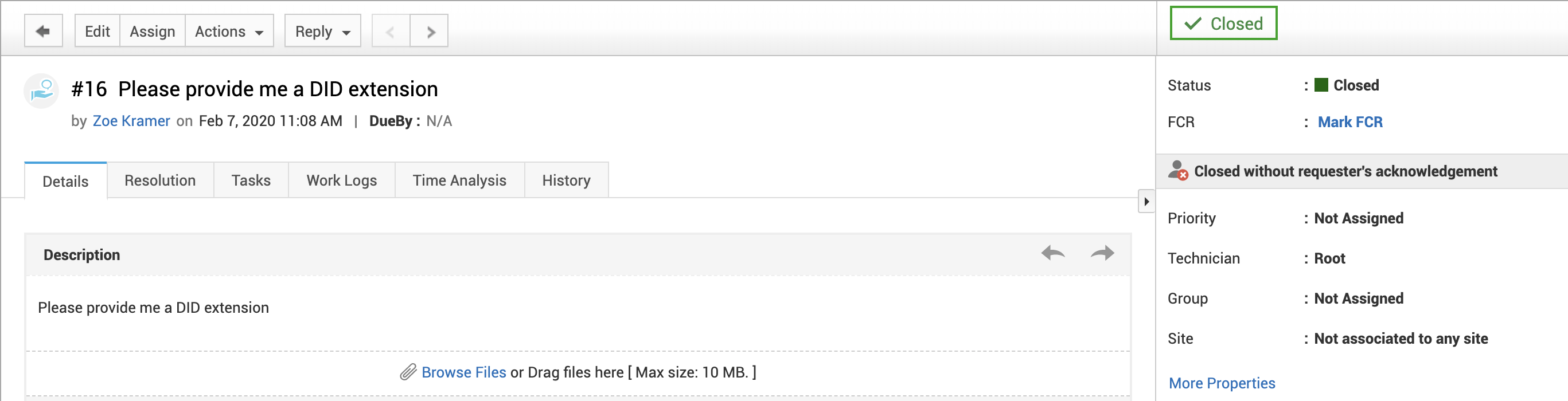This screenshot has width=1568, height=401.
Task: Click the back arrow button
Action: 43,31
